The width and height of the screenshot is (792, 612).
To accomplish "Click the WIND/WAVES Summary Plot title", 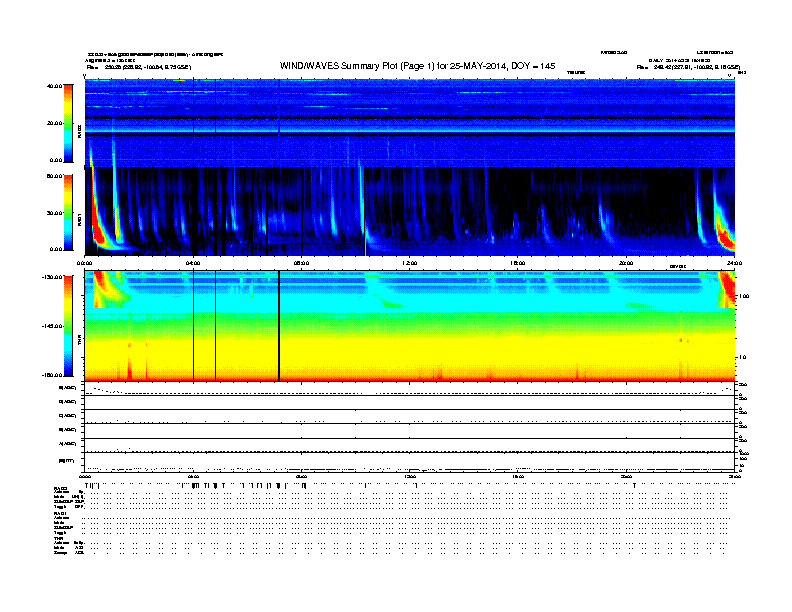I will [x=417, y=66].
